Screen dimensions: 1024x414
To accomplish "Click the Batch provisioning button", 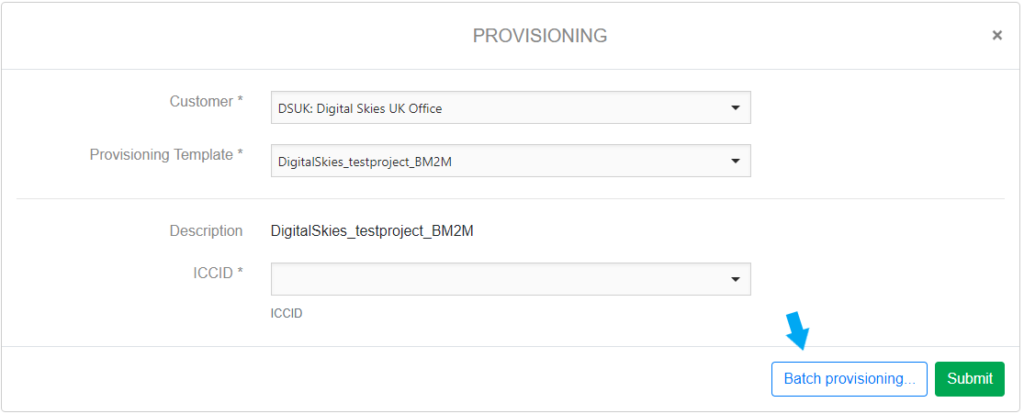I will pos(849,379).
